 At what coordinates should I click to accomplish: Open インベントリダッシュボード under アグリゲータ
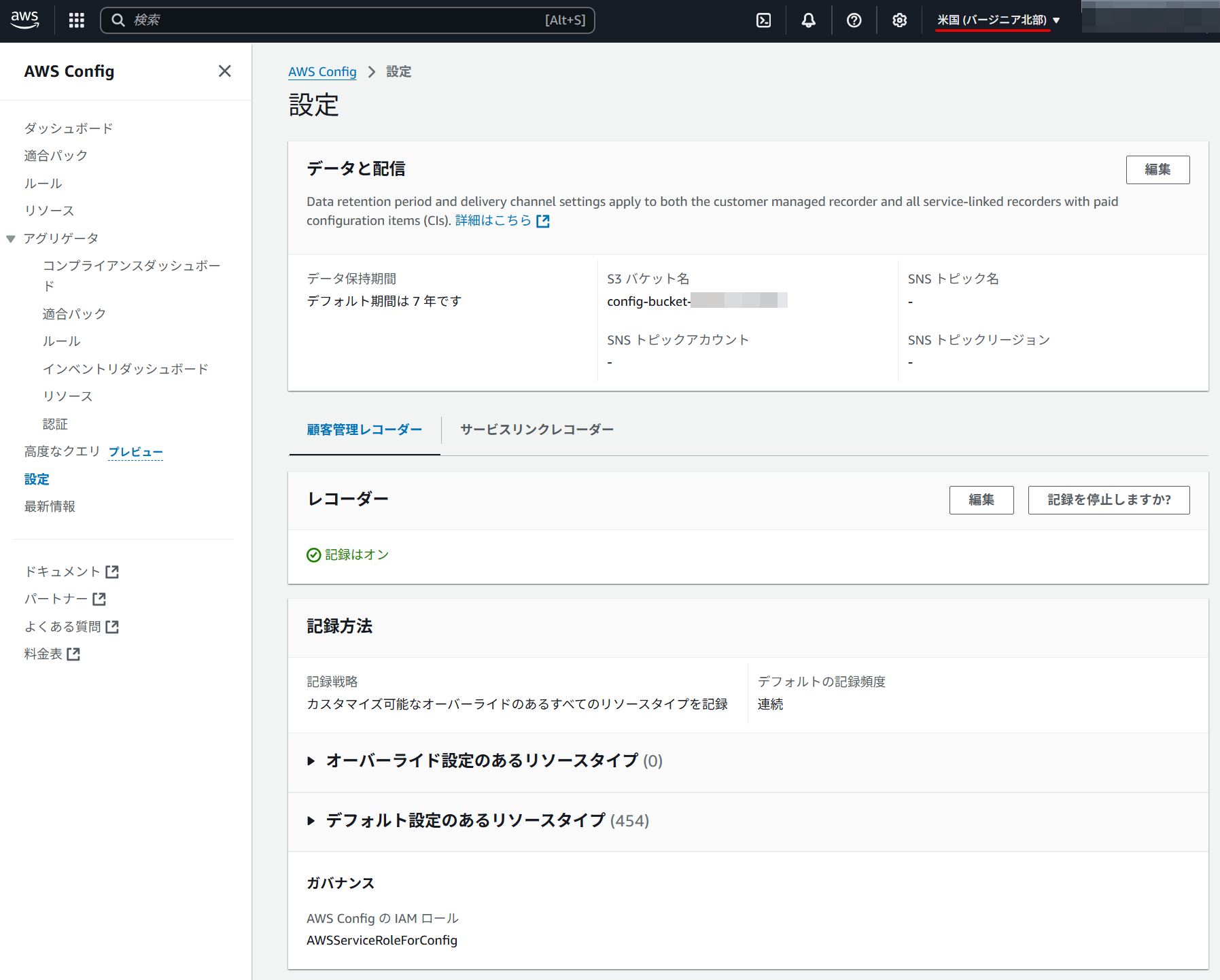coord(125,369)
